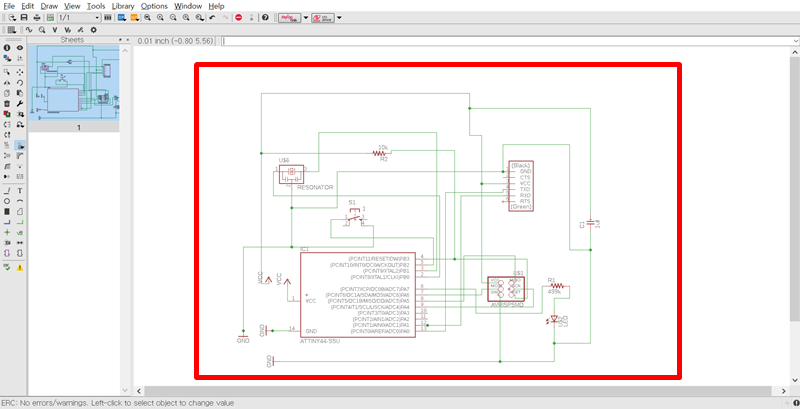The image size is (800, 409).
Task: Select the Rotate tool
Action: [20, 83]
